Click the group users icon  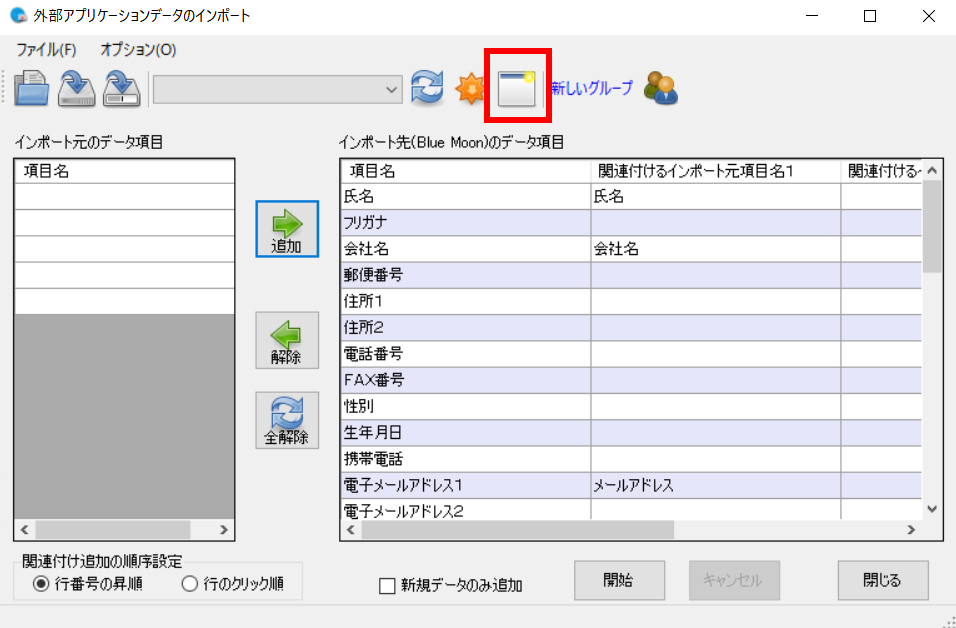point(660,88)
